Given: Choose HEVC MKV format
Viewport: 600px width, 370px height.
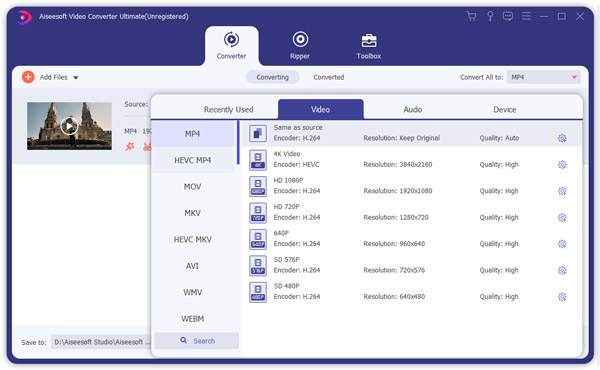Looking at the screenshot, I should tap(192, 239).
